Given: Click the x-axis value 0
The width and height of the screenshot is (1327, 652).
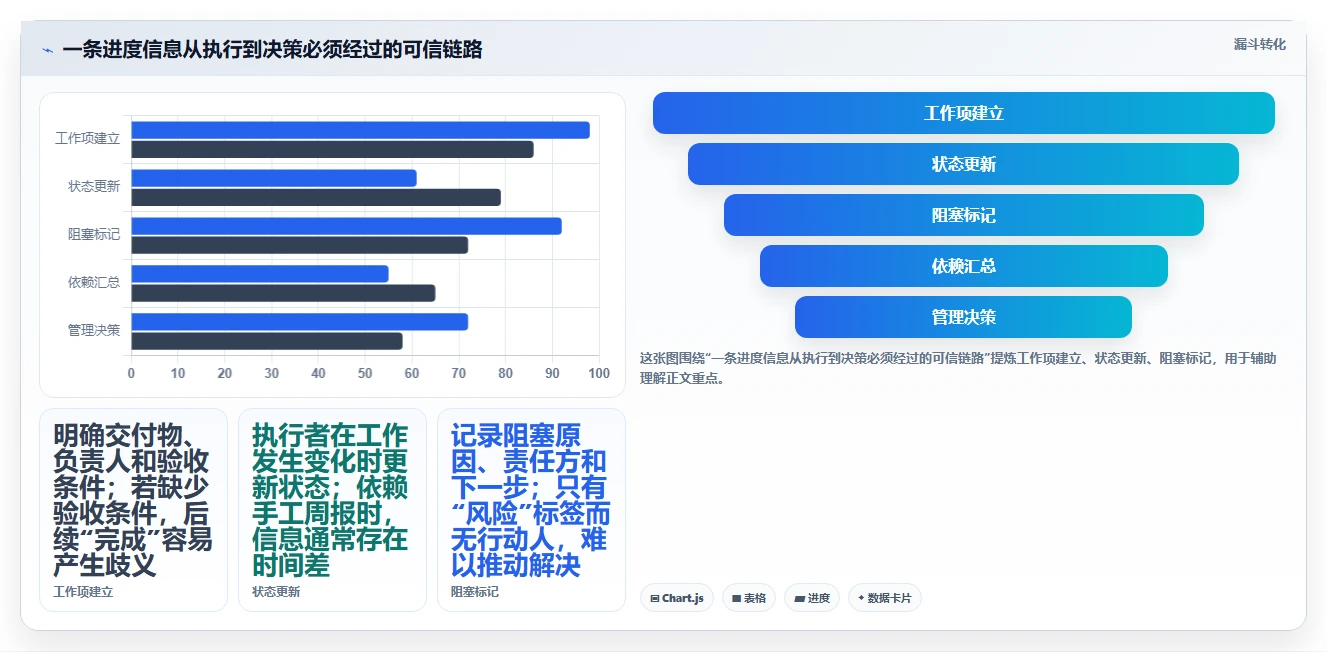Looking at the screenshot, I should [131, 374].
